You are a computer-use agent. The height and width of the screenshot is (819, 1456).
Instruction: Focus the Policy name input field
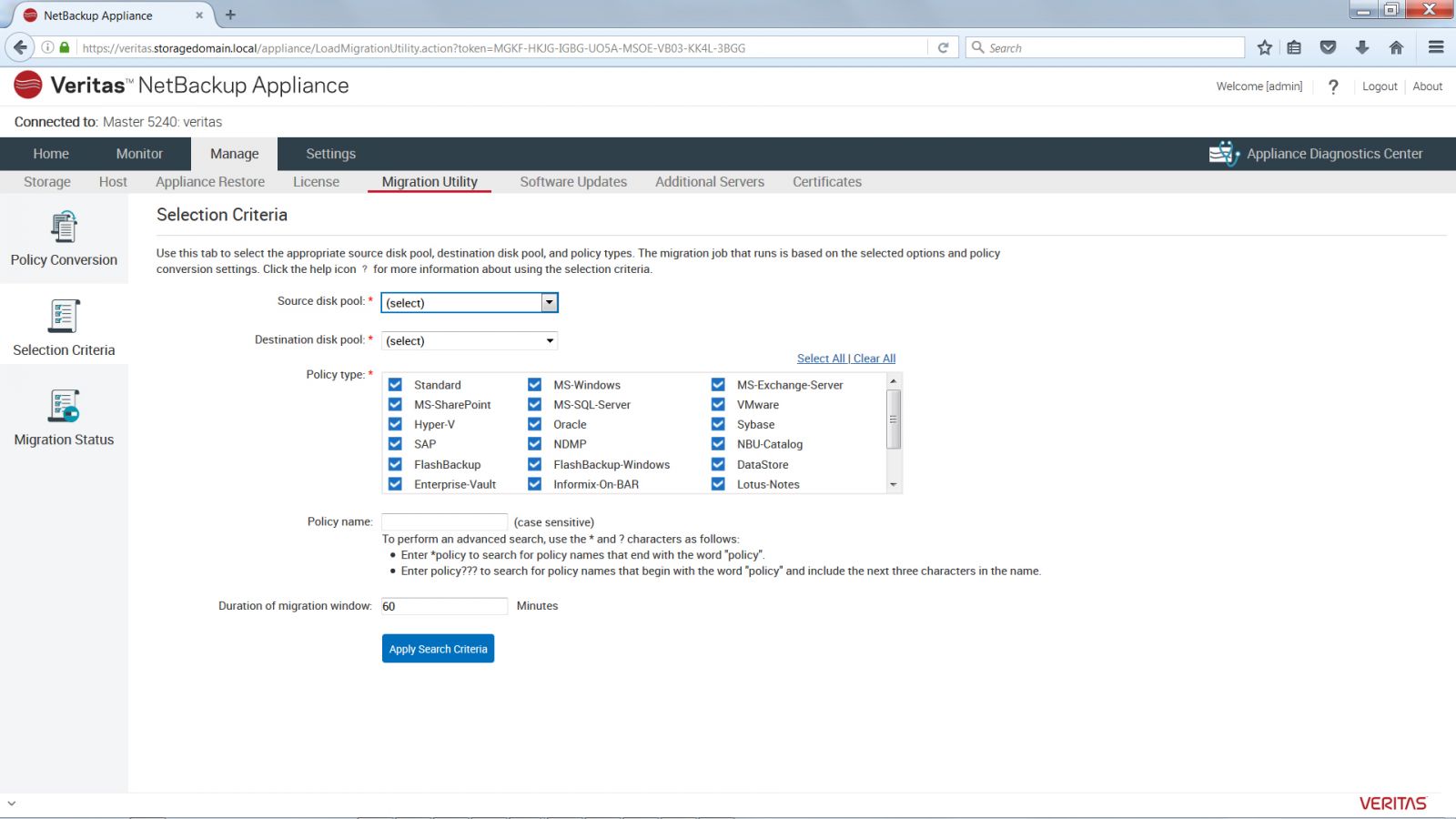(x=444, y=521)
